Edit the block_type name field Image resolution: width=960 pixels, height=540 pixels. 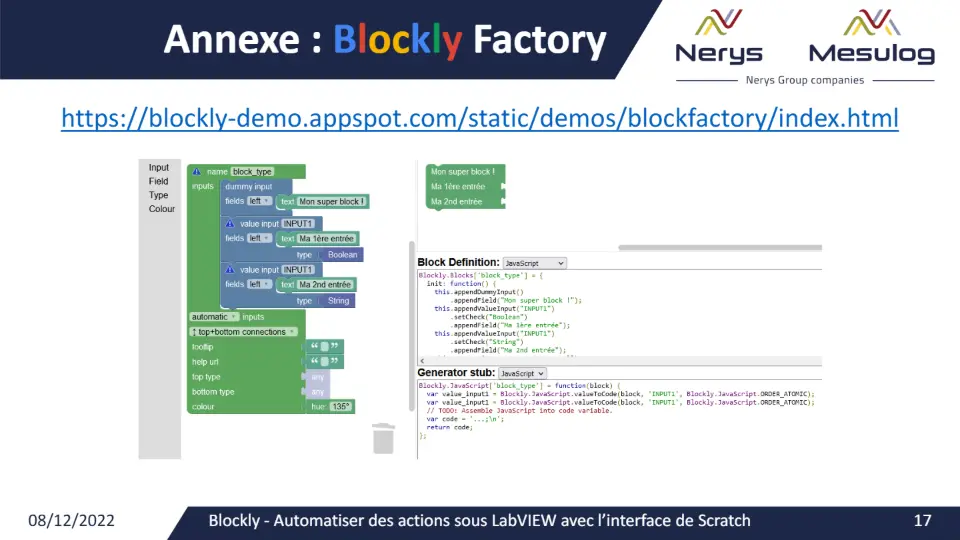[252, 172]
